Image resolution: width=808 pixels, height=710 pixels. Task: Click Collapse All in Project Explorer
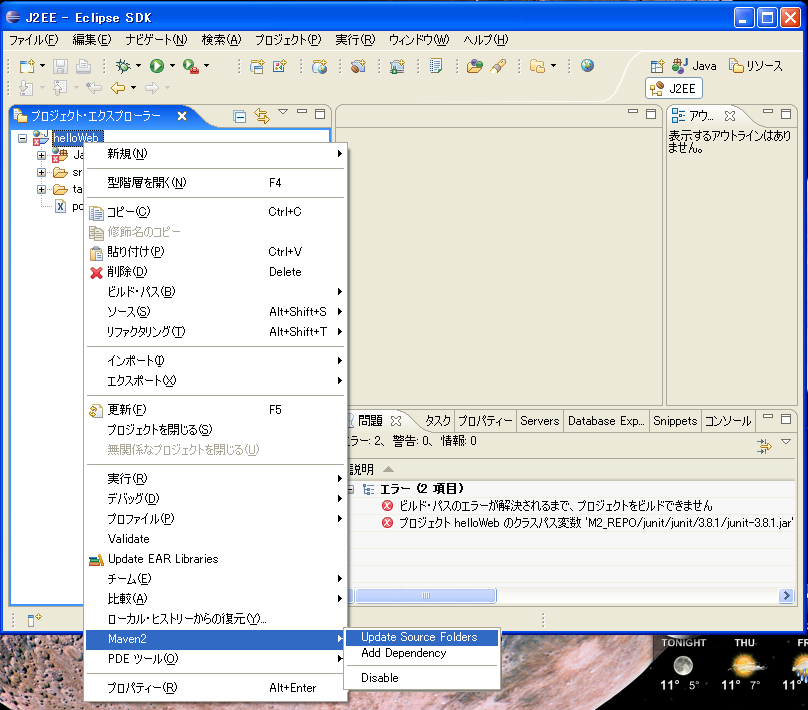(x=240, y=116)
